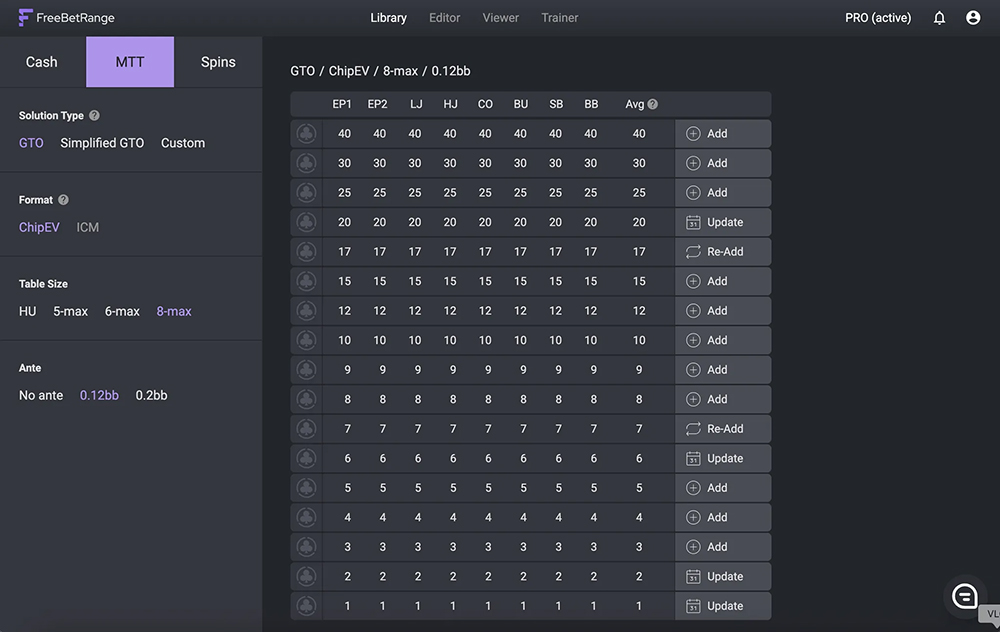This screenshot has height=632, width=1000.
Task: Open the Trainer menu item
Action: click(560, 18)
